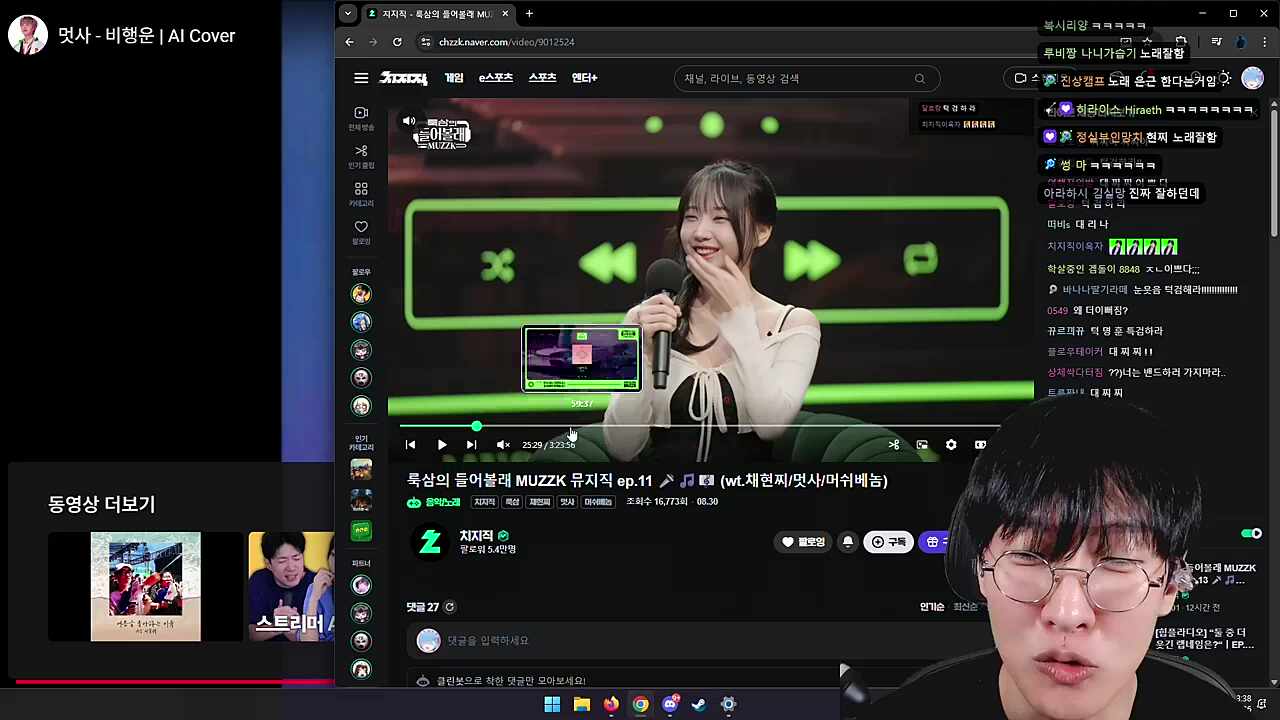Select the 팔로잉 heart icon in sidebar
The height and width of the screenshot is (720, 1280).
point(361,227)
